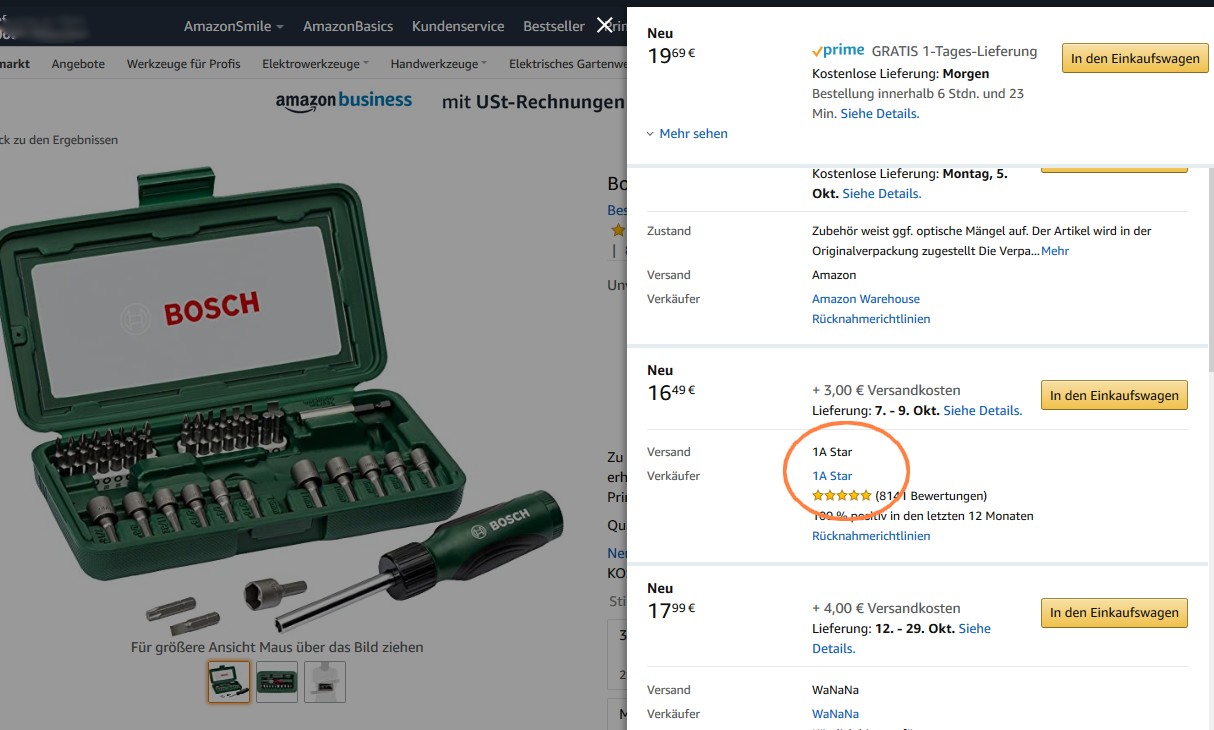View Amazon Warehouse Rücknahmerichtlinien
1214x730 pixels.
point(871,319)
